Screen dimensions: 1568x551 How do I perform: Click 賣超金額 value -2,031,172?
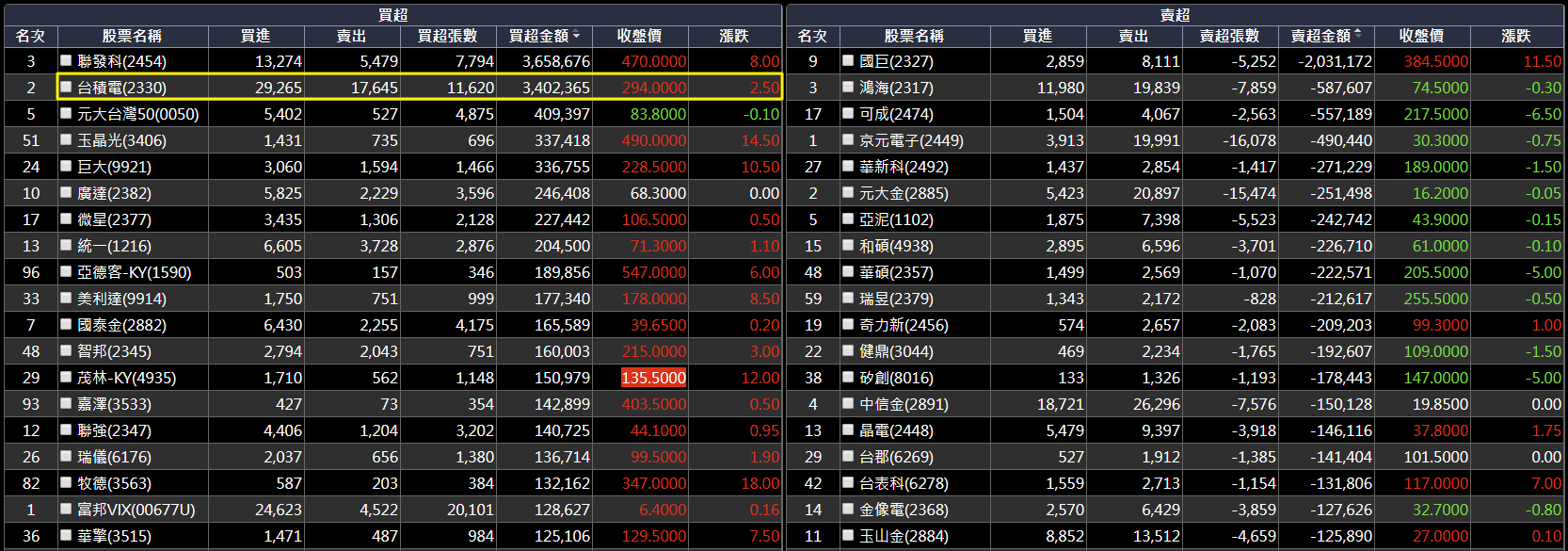coord(1335,61)
